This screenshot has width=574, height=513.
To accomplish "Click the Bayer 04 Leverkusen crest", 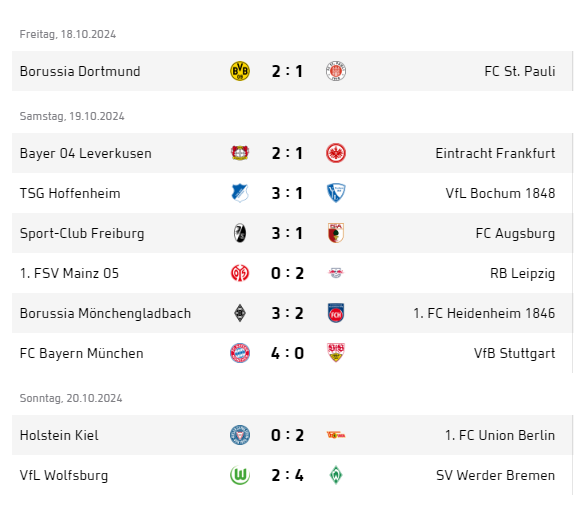I will point(240,153).
